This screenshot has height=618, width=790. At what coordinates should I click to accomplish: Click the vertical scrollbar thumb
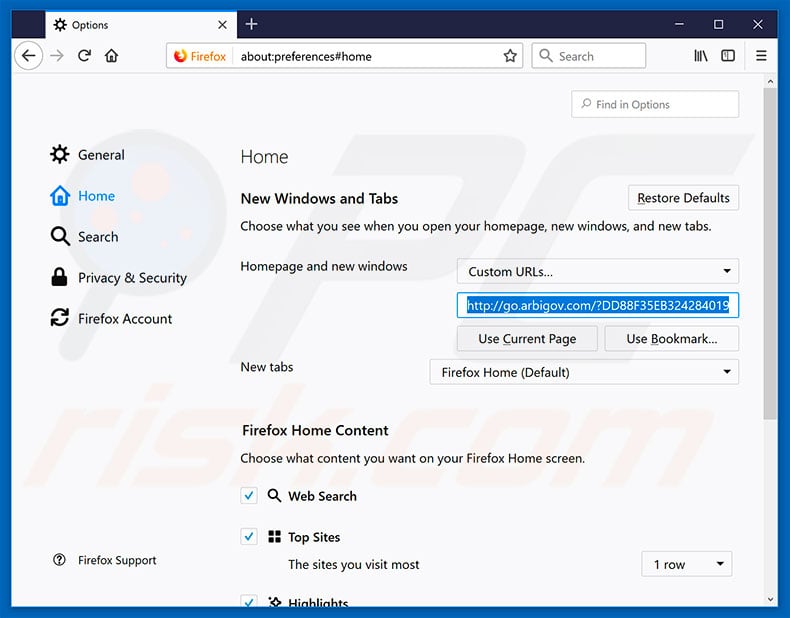pyautogui.click(x=770, y=254)
